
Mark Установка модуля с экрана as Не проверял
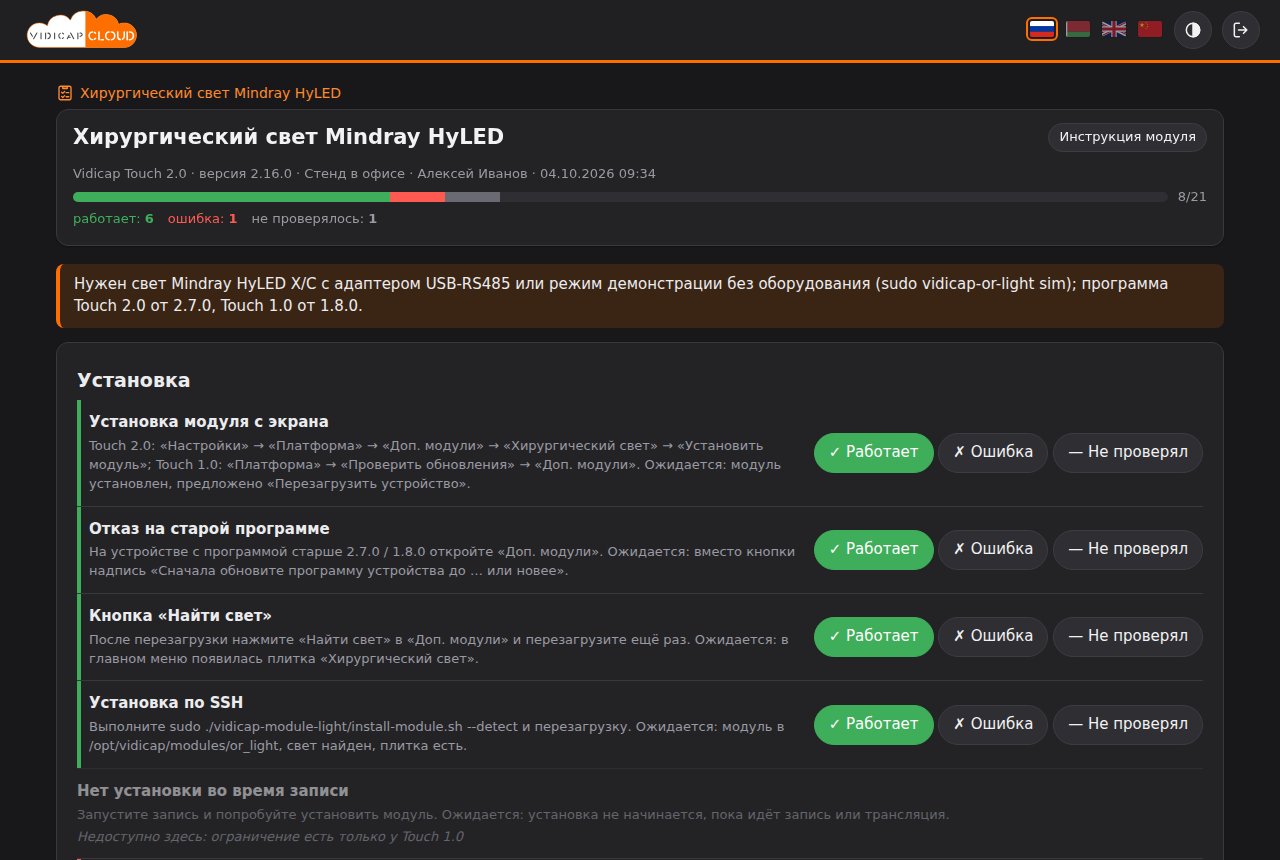(x=1128, y=452)
